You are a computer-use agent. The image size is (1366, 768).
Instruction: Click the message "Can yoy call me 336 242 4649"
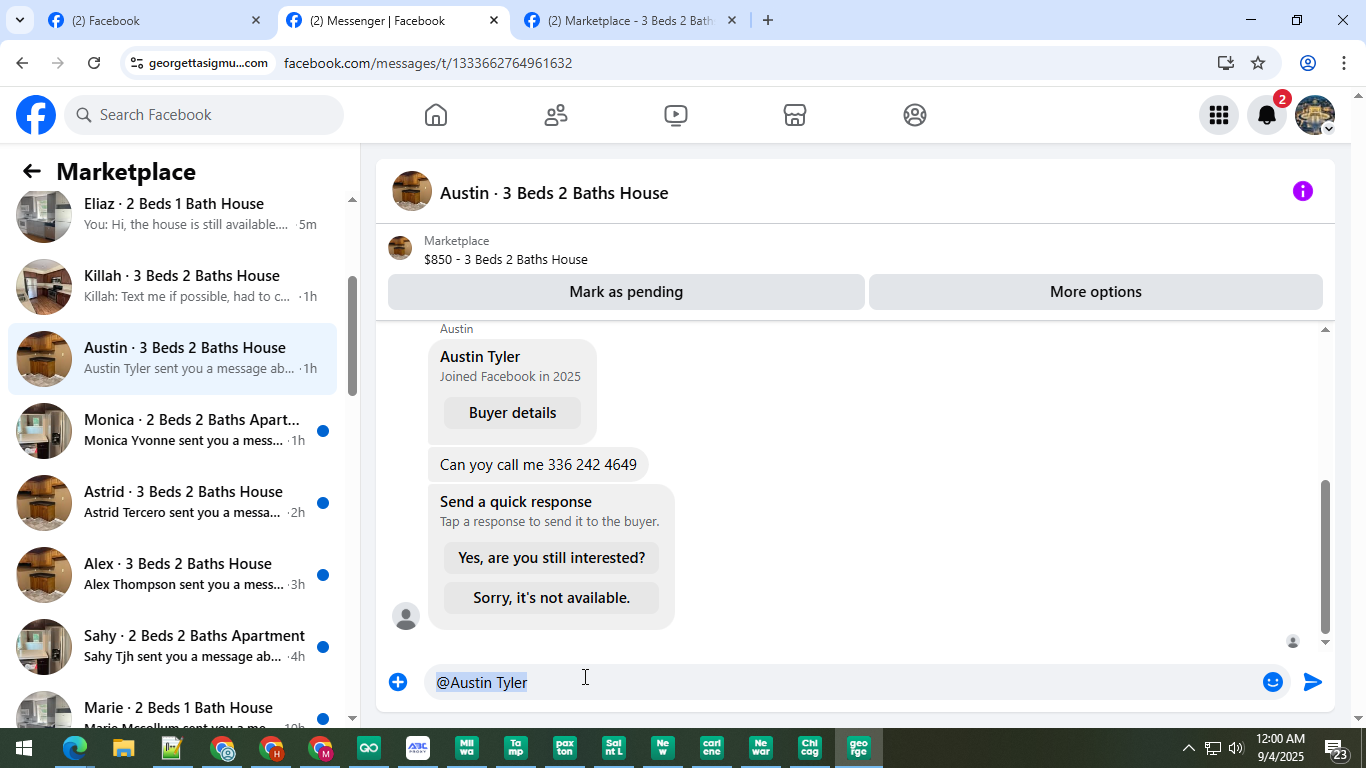pos(538,465)
